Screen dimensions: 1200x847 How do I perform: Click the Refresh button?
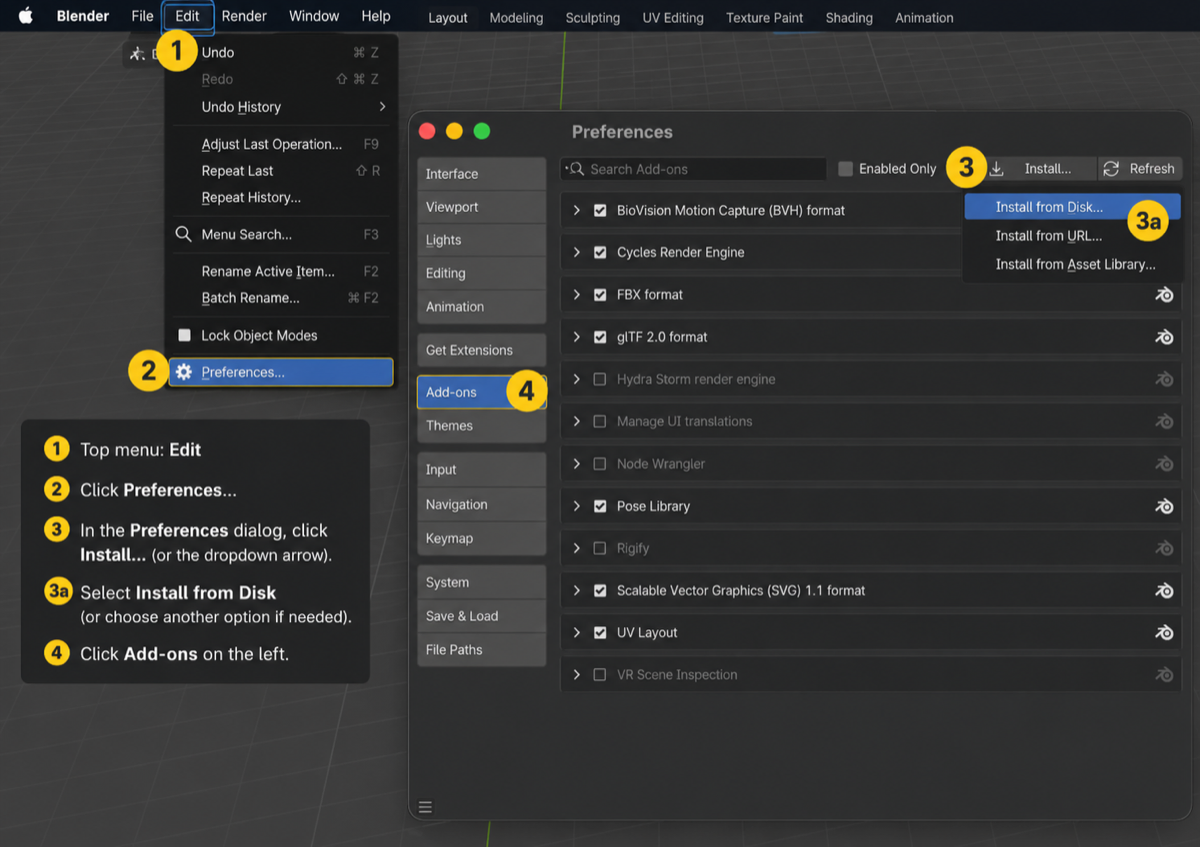point(1140,169)
